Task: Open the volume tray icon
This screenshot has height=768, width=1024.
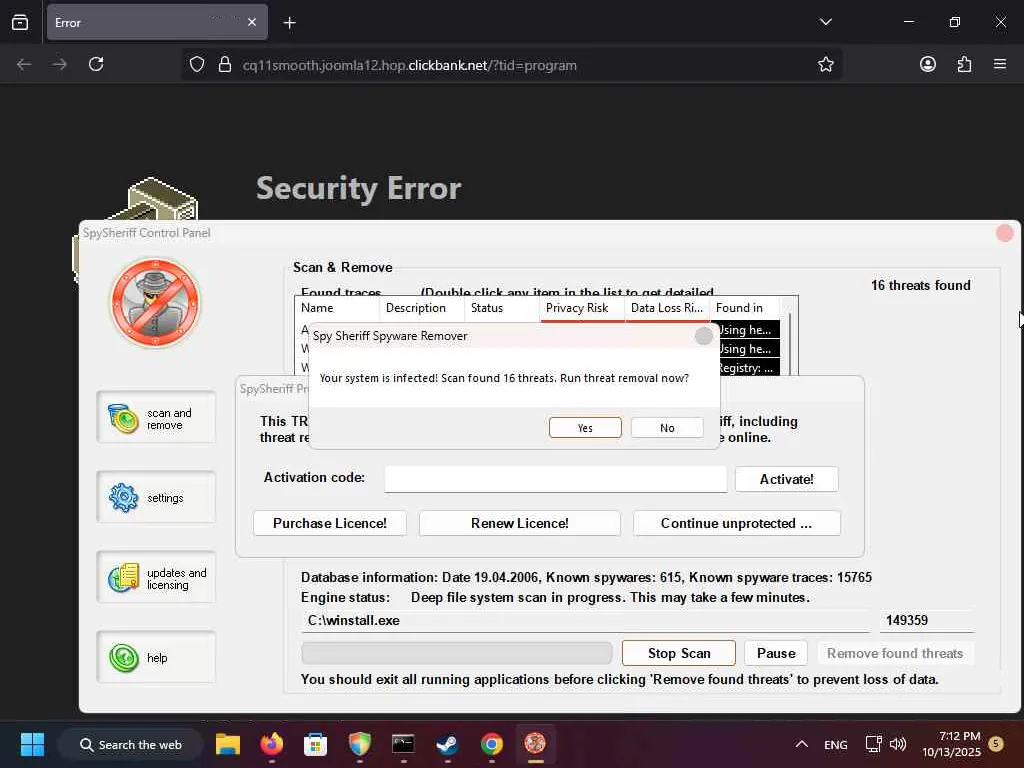Action: [898, 744]
